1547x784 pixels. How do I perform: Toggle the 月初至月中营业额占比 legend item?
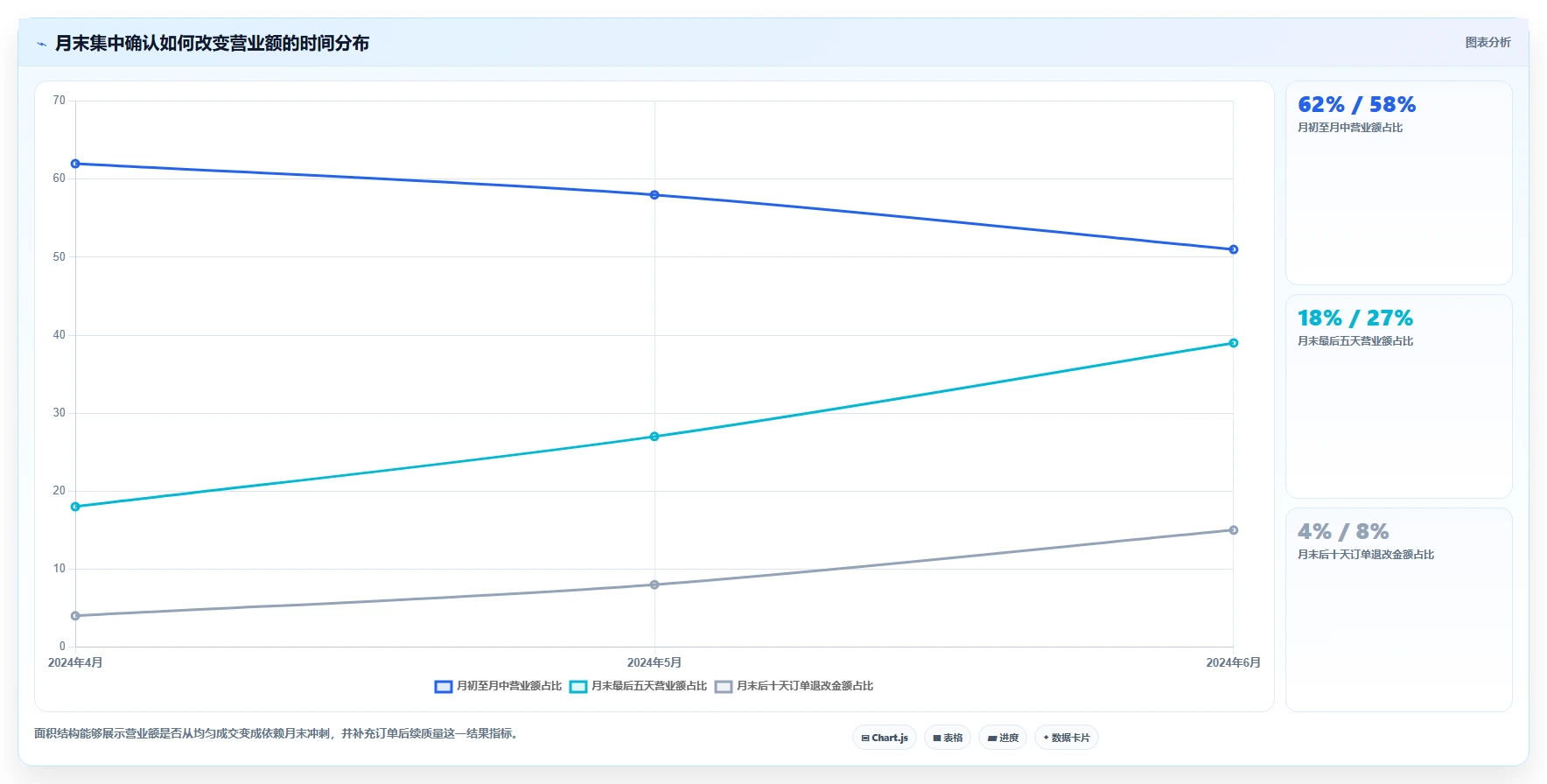pos(498,686)
